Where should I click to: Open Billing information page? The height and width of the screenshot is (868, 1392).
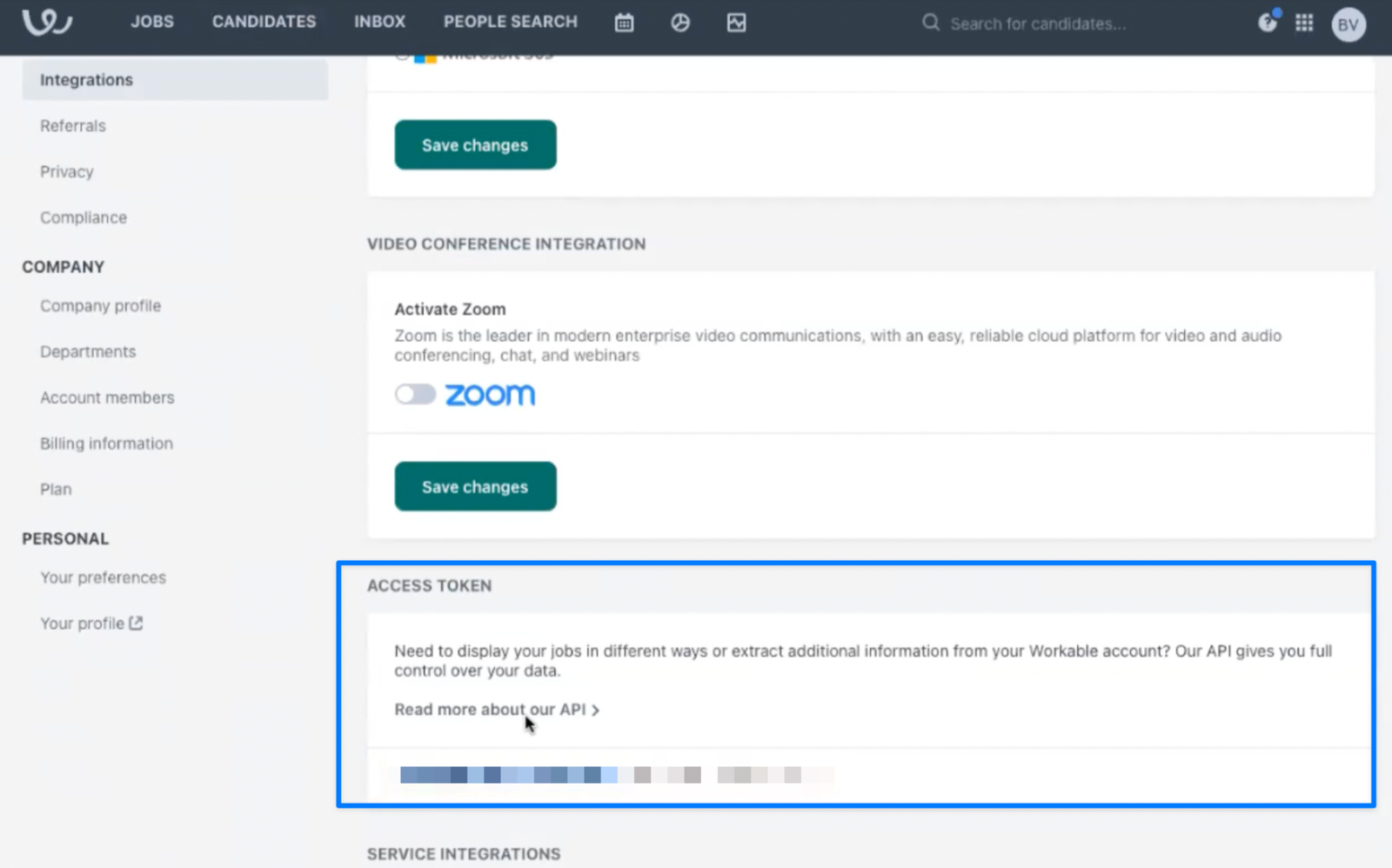coord(106,444)
